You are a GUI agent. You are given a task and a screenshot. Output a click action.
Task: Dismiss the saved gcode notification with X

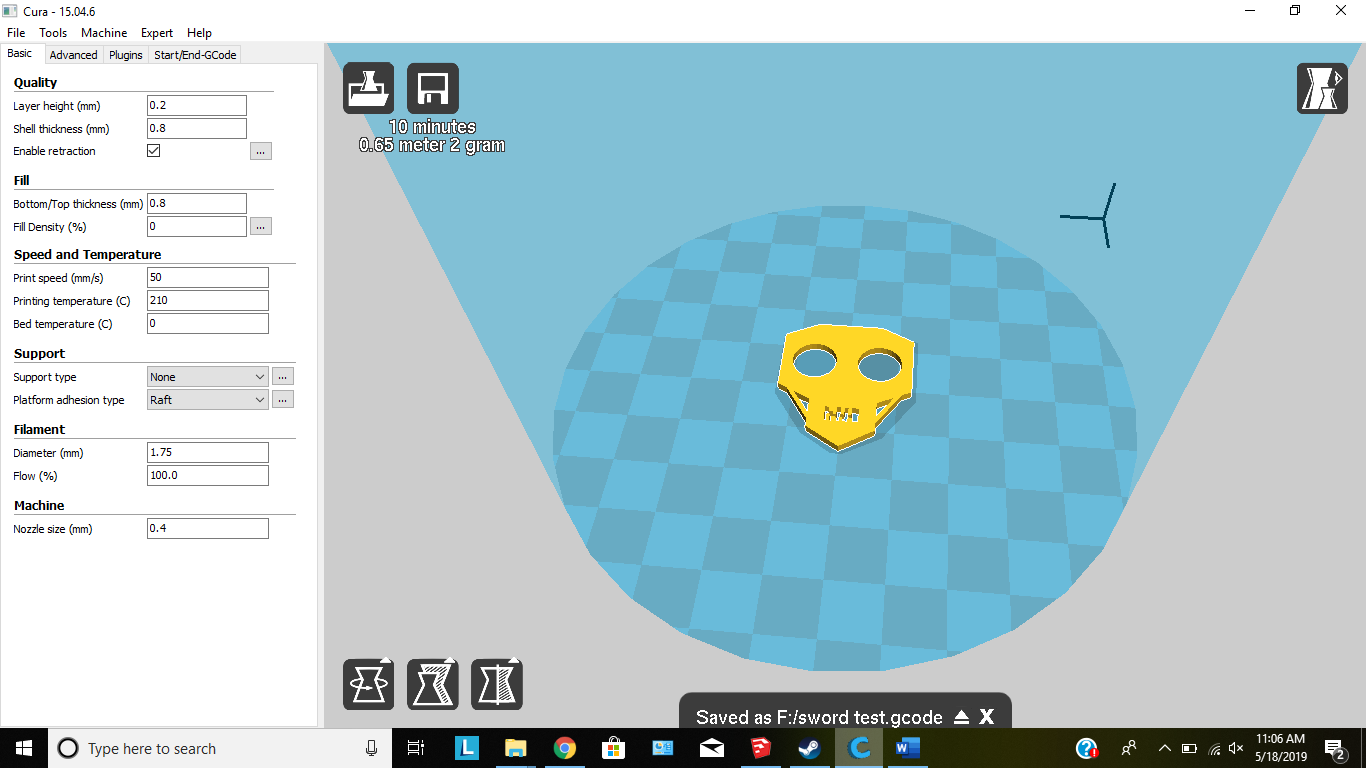[986, 716]
